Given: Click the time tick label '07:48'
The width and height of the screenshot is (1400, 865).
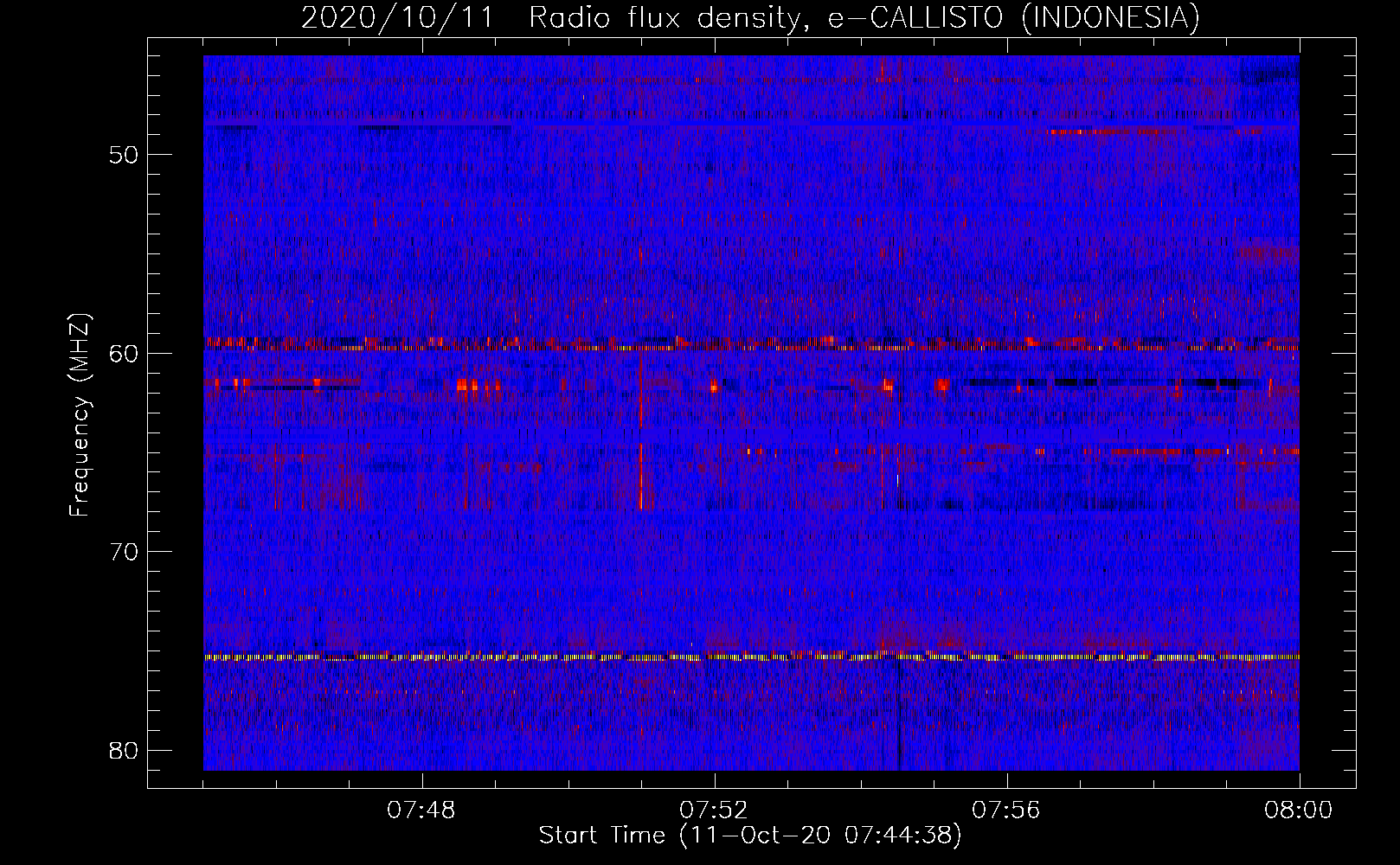Looking at the screenshot, I should (422, 811).
